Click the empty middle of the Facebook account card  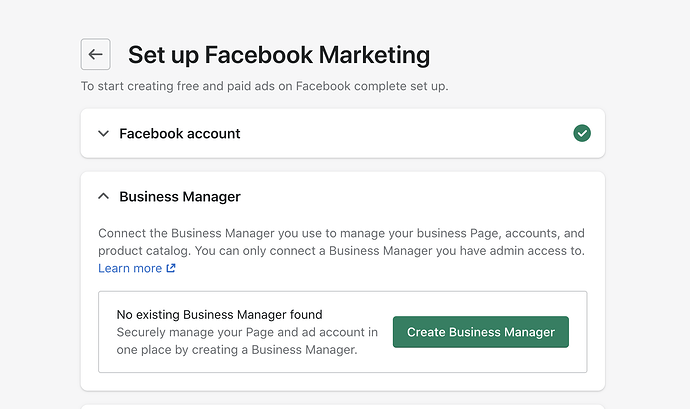pos(400,133)
